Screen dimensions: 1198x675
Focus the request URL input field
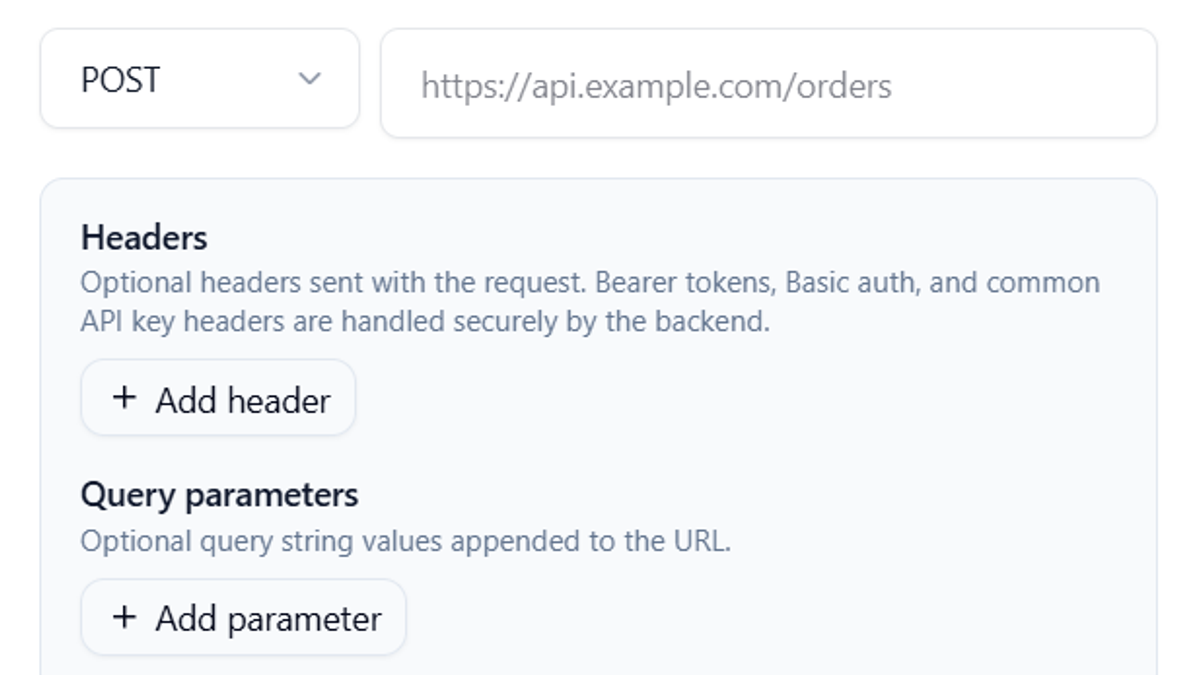point(769,83)
